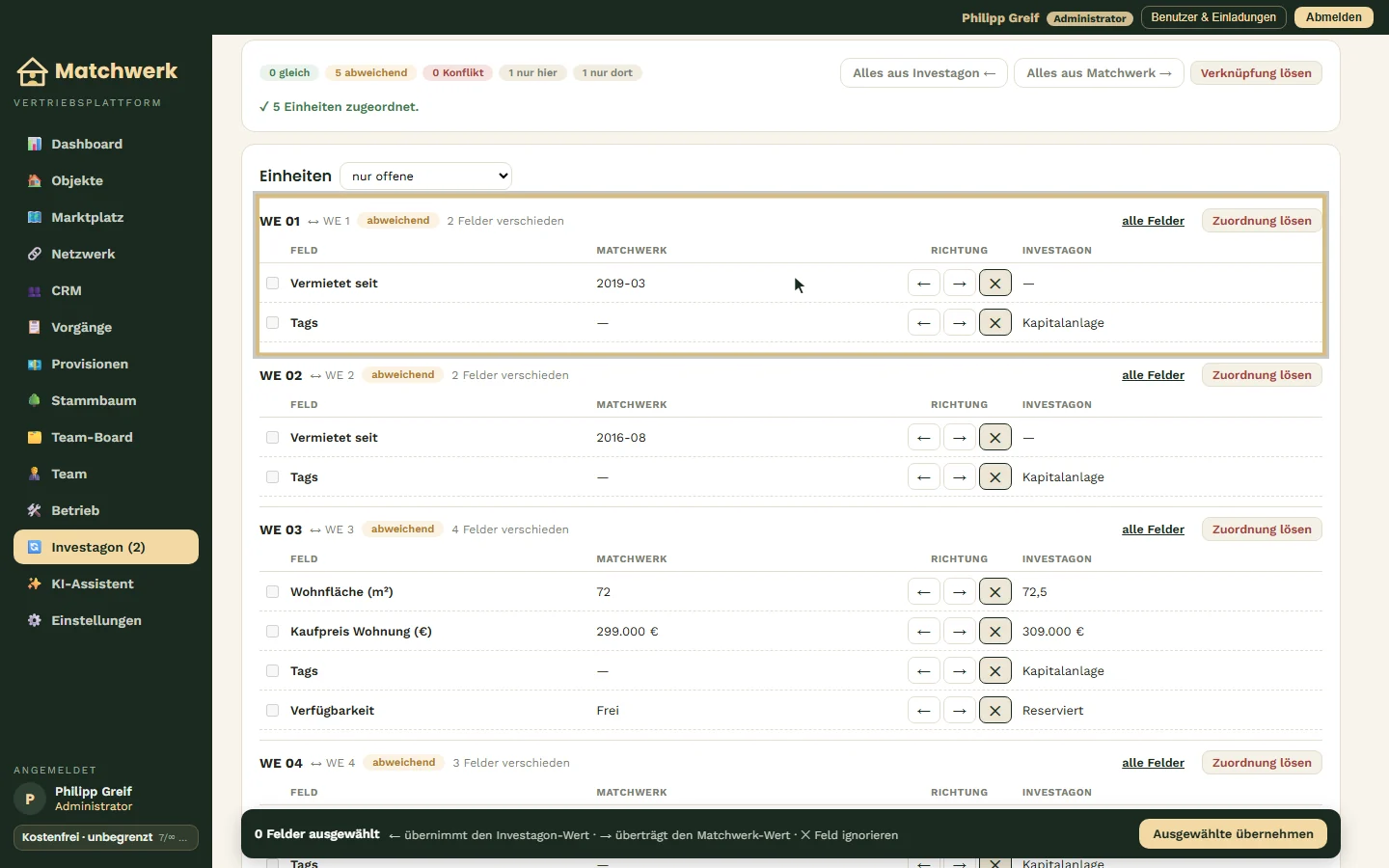Open the Einstellungen gear icon
The width and height of the screenshot is (1389, 868).
(x=35, y=620)
